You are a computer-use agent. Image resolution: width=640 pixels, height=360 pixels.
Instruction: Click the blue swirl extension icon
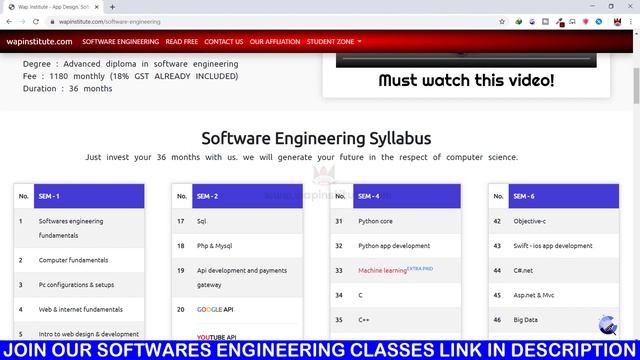tap(532, 22)
